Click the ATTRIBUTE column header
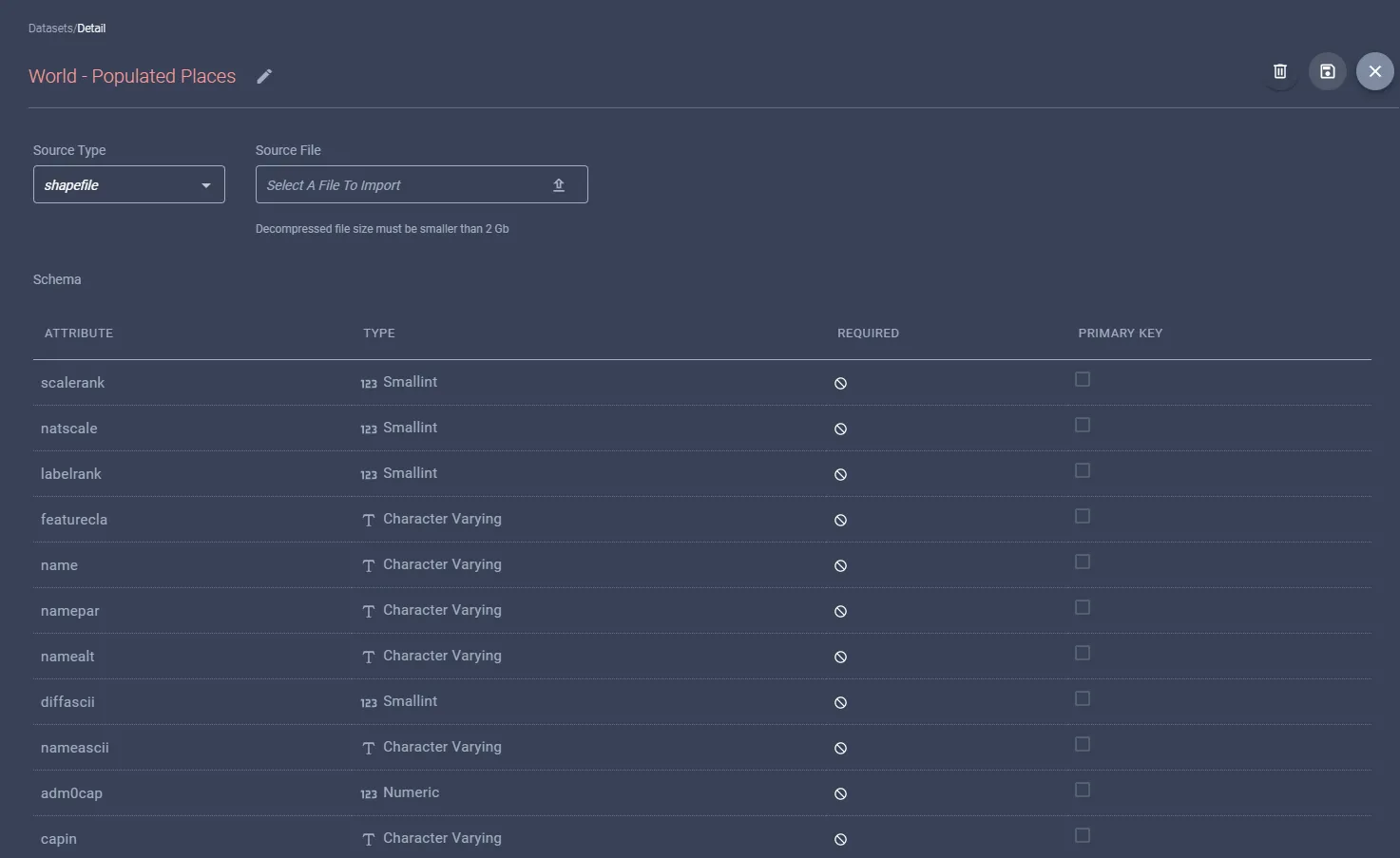The width and height of the screenshot is (1400, 858). 79,334
